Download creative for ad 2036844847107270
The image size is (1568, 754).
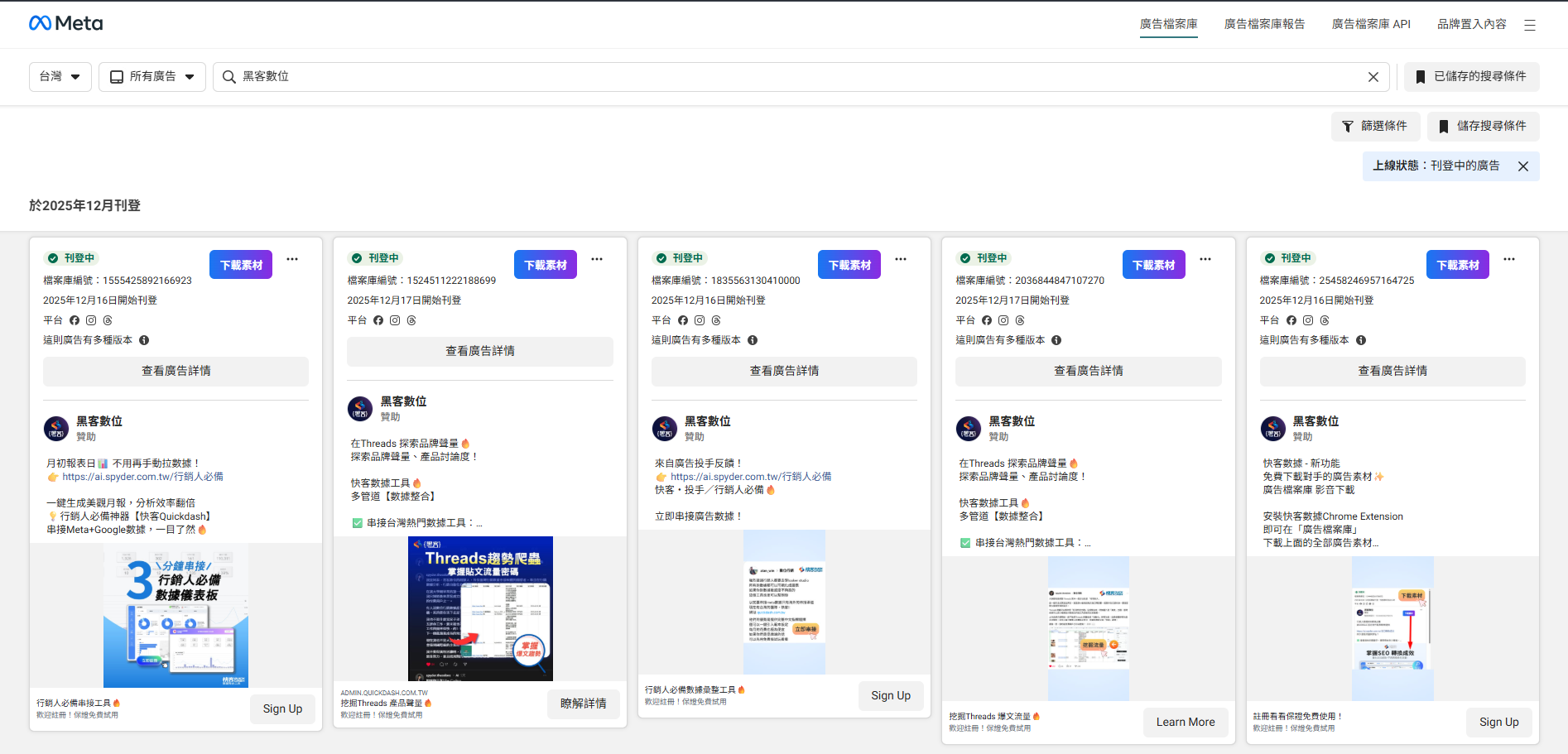1154,265
